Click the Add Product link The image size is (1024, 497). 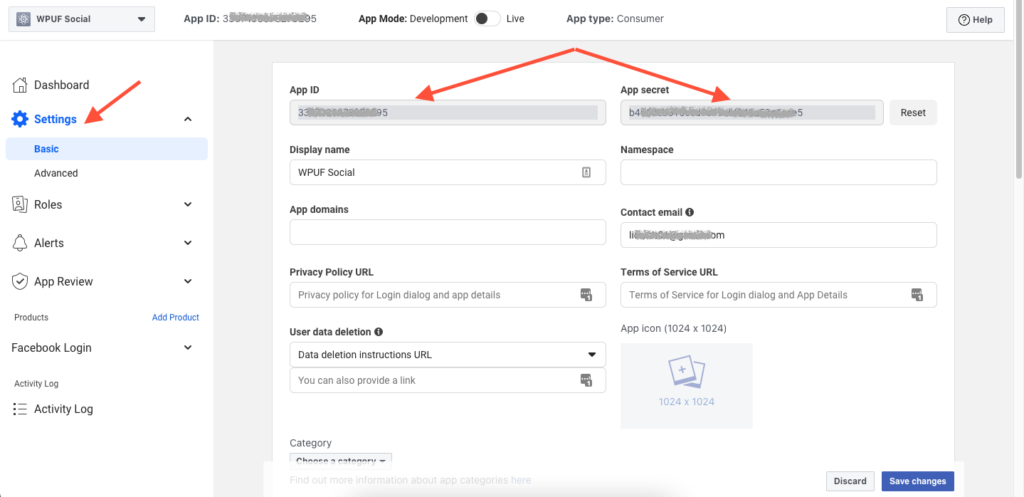click(176, 317)
